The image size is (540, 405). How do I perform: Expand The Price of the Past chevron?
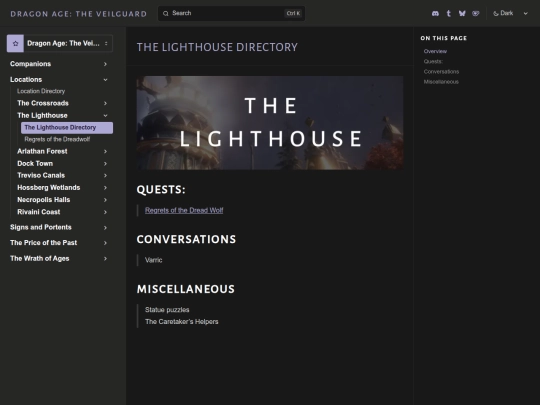105,243
